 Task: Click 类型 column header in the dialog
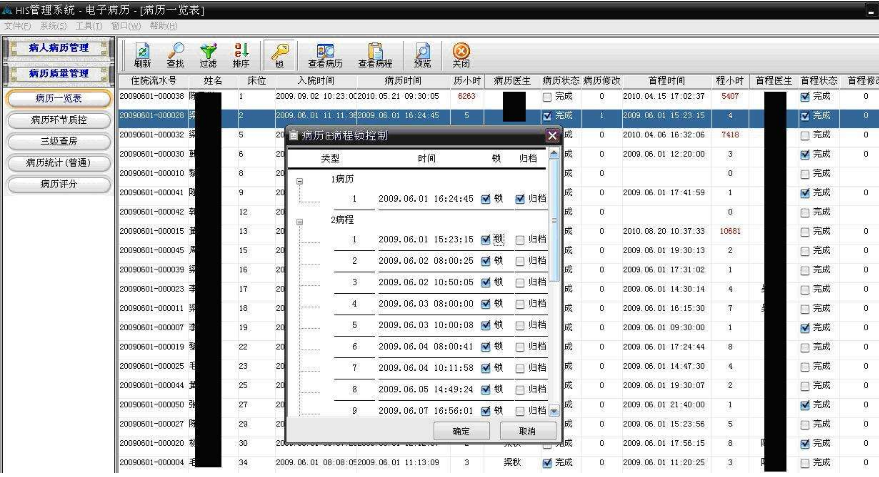330,159
